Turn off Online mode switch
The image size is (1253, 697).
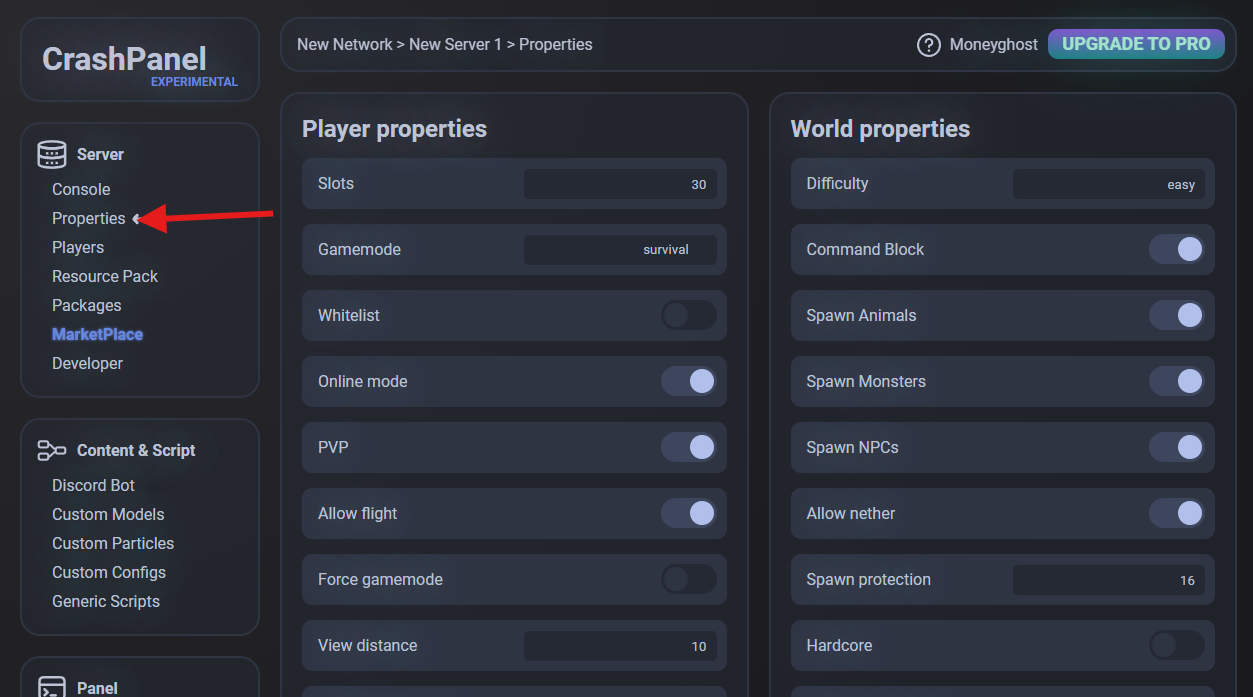(x=688, y=382)
